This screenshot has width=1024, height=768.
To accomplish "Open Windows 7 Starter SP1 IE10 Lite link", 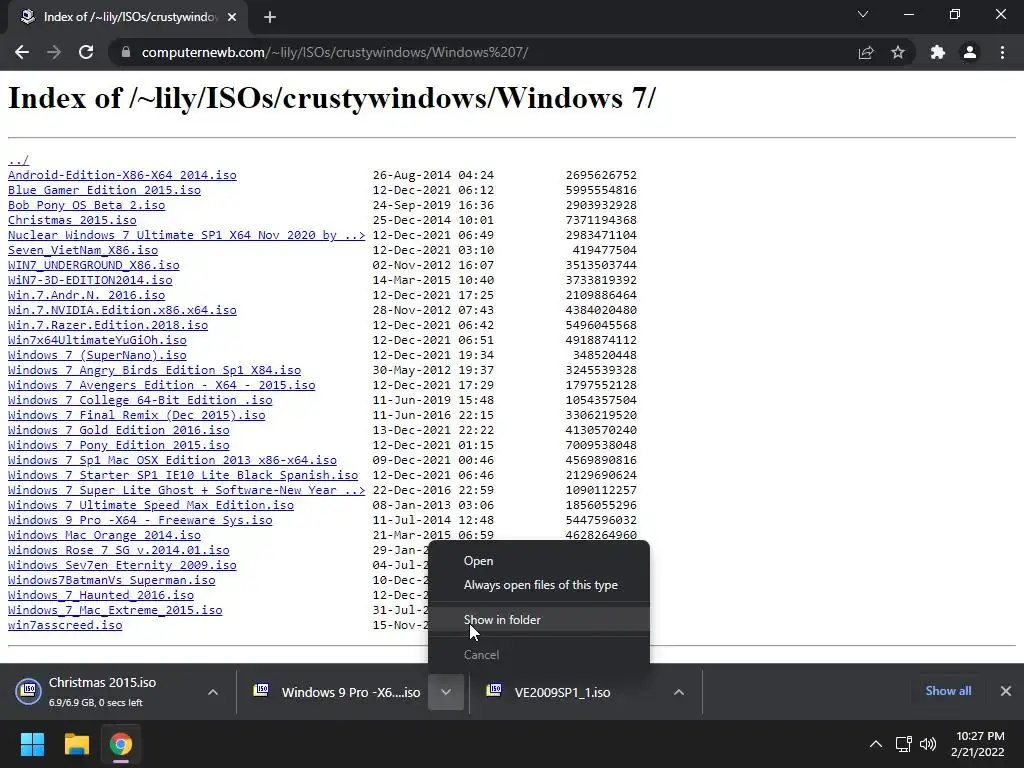I will tap(183, 475).
